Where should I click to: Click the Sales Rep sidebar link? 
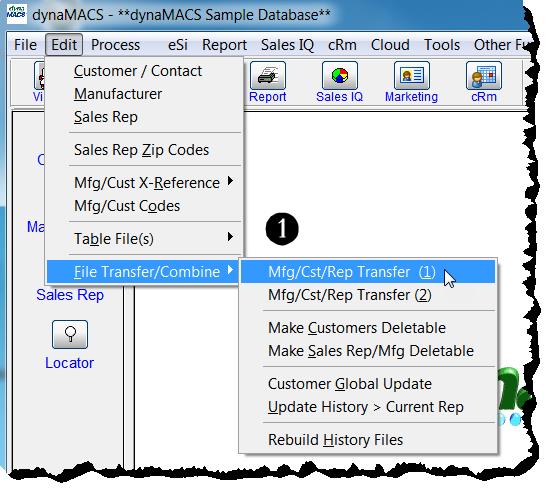pyautogui.click(x=70, y=295)
